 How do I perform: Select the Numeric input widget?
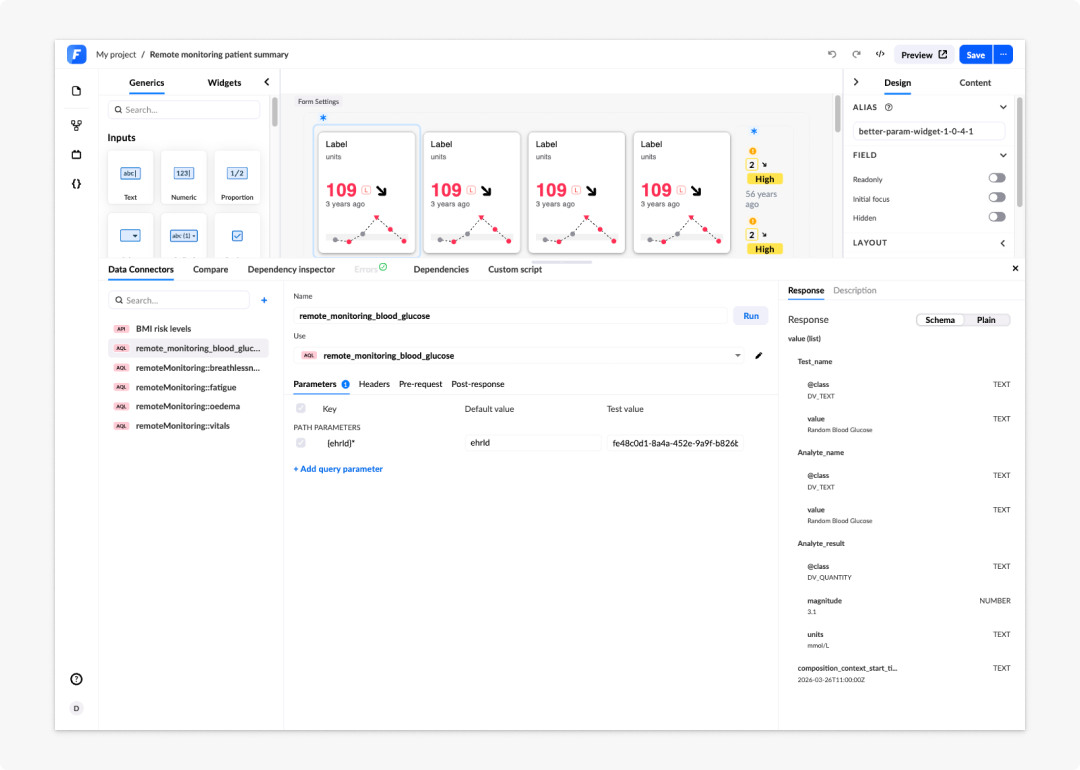tap(184, 178)
